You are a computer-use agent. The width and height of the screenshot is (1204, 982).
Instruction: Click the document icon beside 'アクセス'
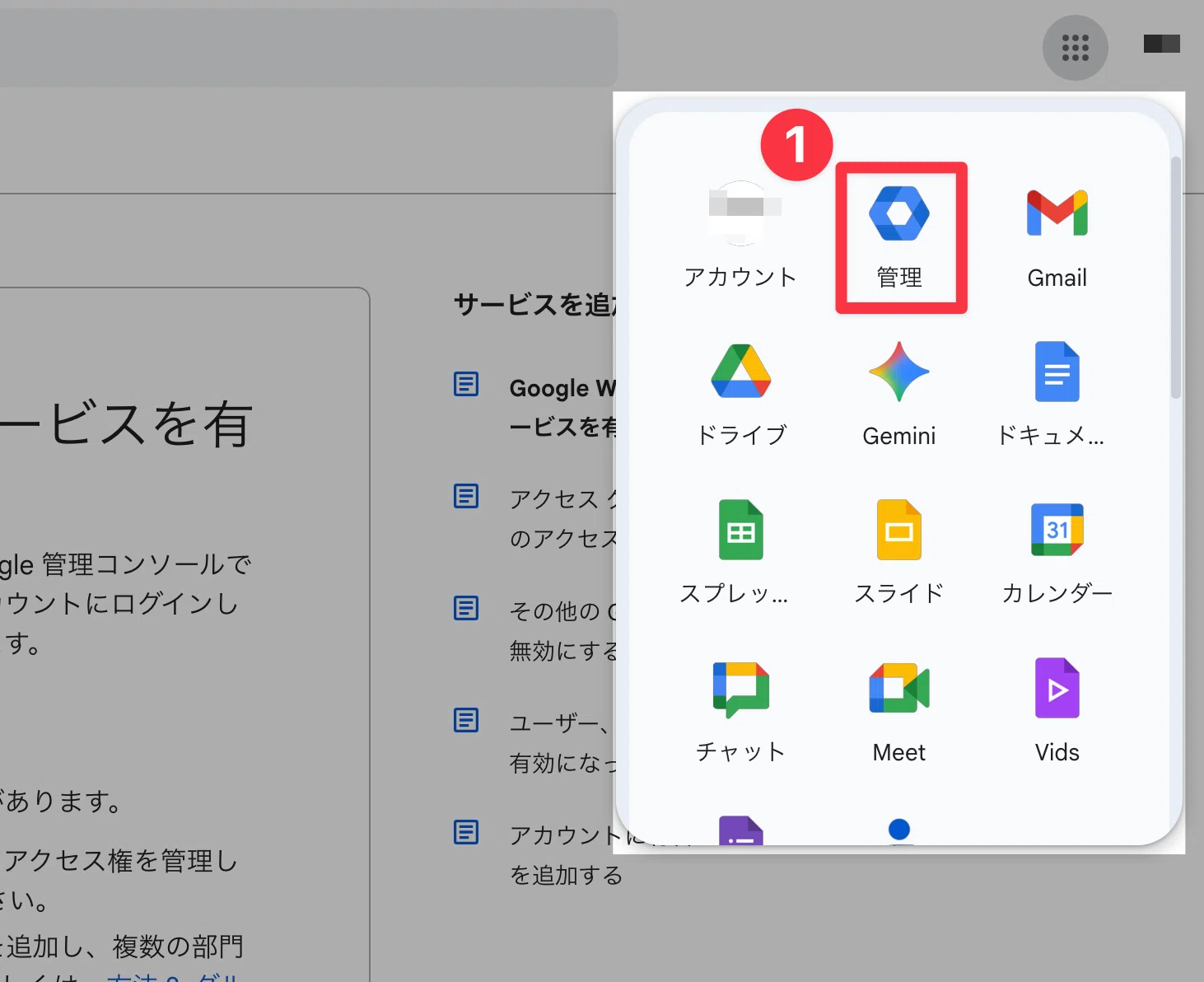pos(466,495)
